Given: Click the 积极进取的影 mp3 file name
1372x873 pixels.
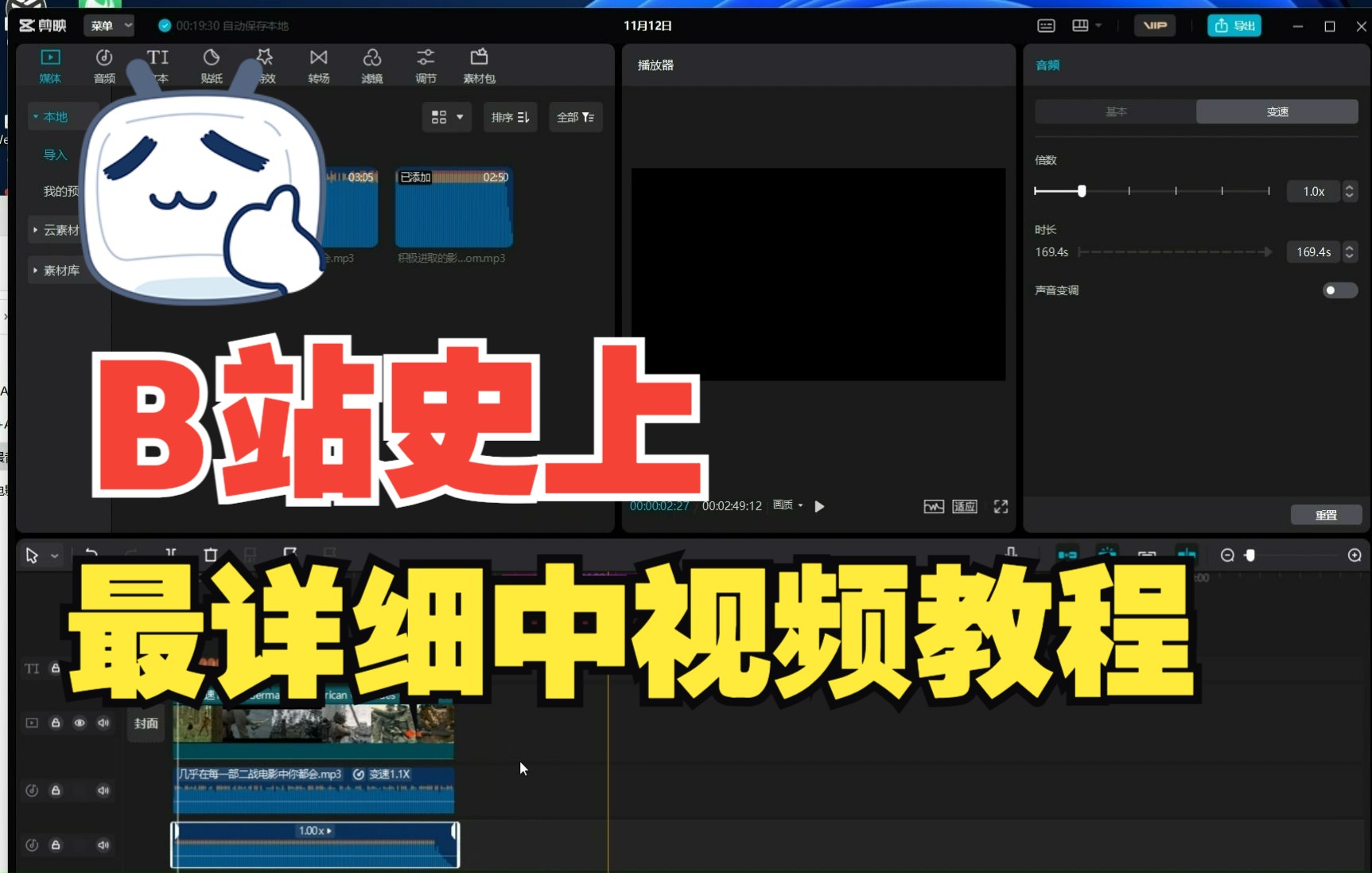Looking at the screenshot, I should [x=451, y=258].
